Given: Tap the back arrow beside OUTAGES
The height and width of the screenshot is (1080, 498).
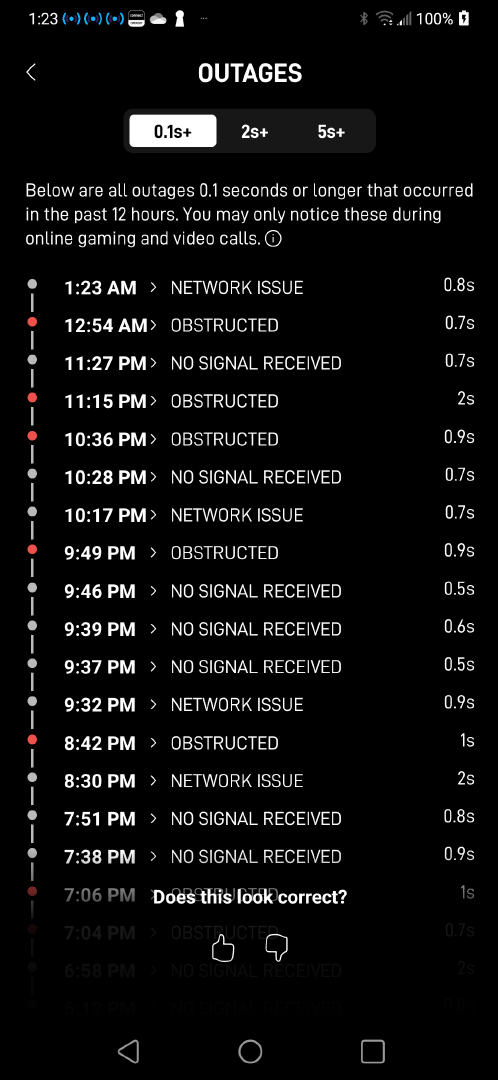Looking at the screenshot, I should pyautogui.click(x=31, y=72).
